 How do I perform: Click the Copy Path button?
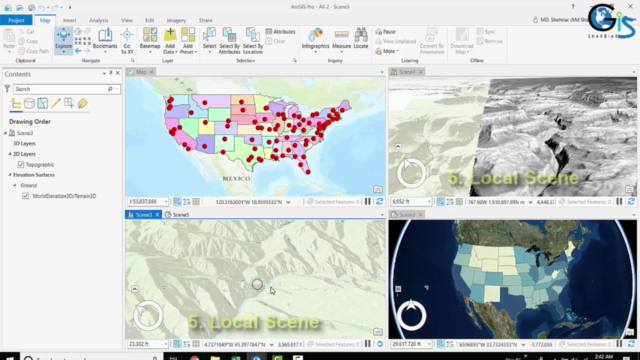pyautogui.click(x=34, y=51)
